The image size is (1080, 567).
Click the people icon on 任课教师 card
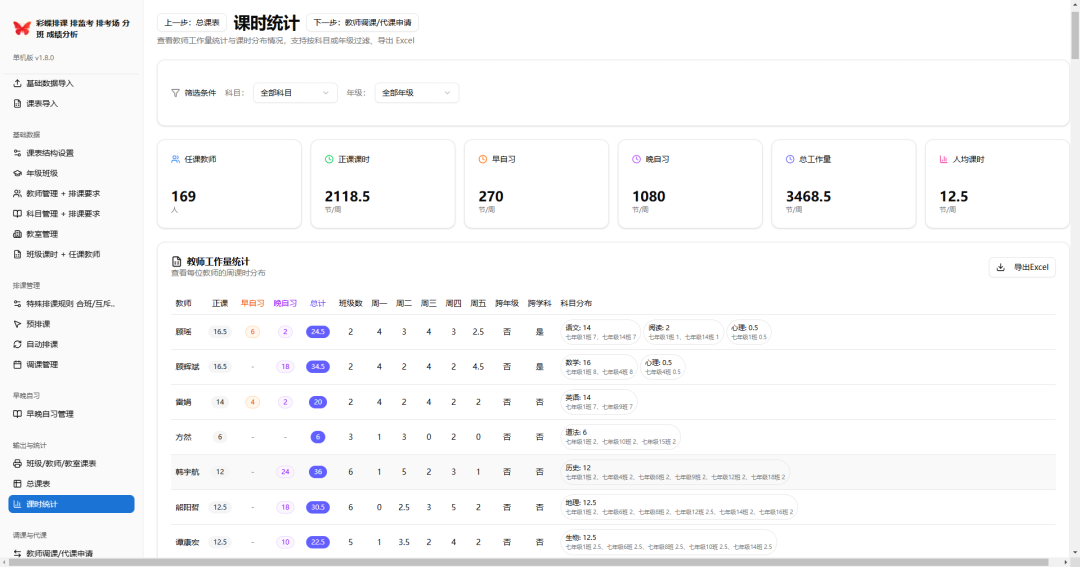[x=176, y=159]
